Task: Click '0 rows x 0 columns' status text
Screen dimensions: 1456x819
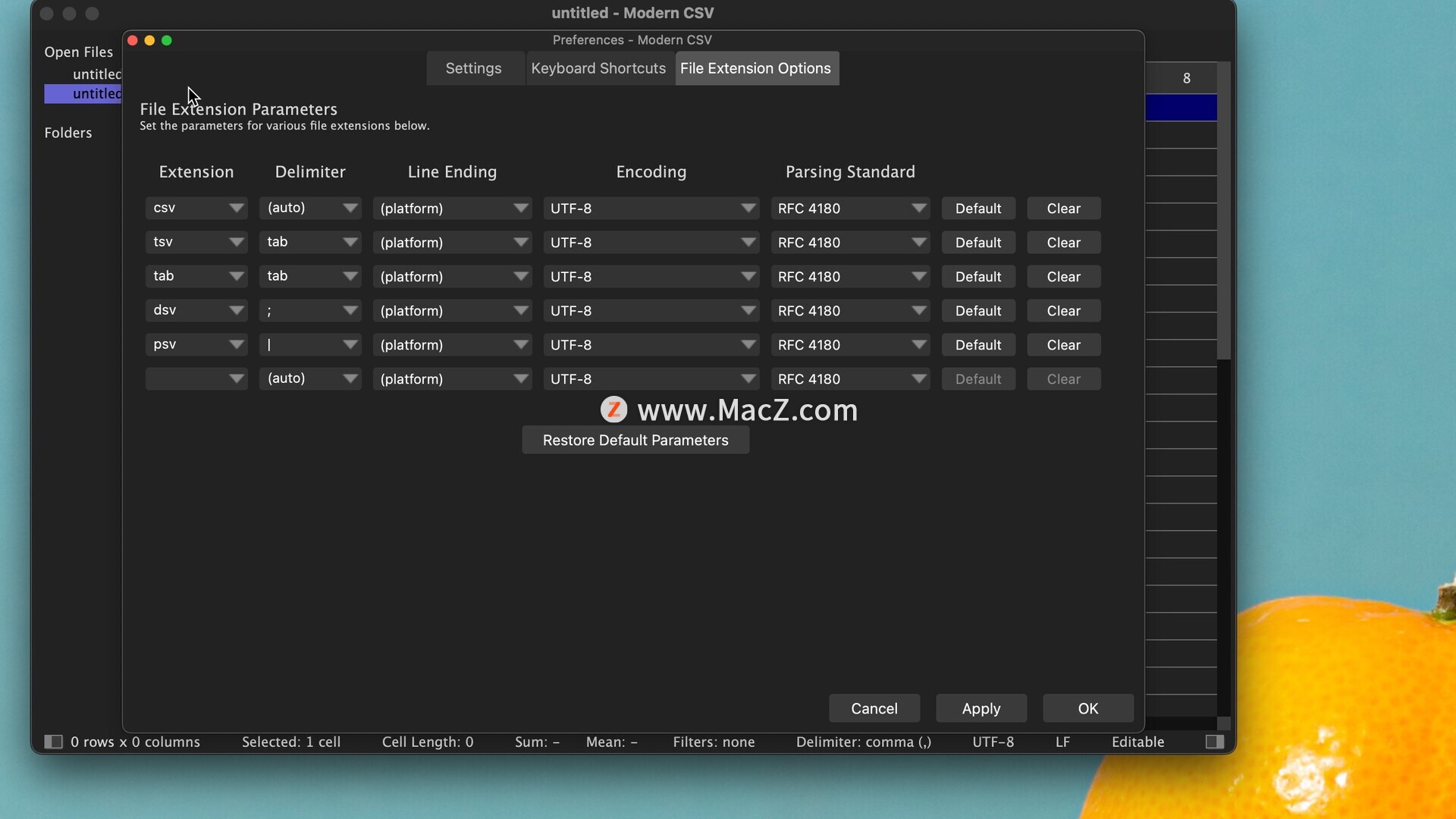Action: coord(135,742)
